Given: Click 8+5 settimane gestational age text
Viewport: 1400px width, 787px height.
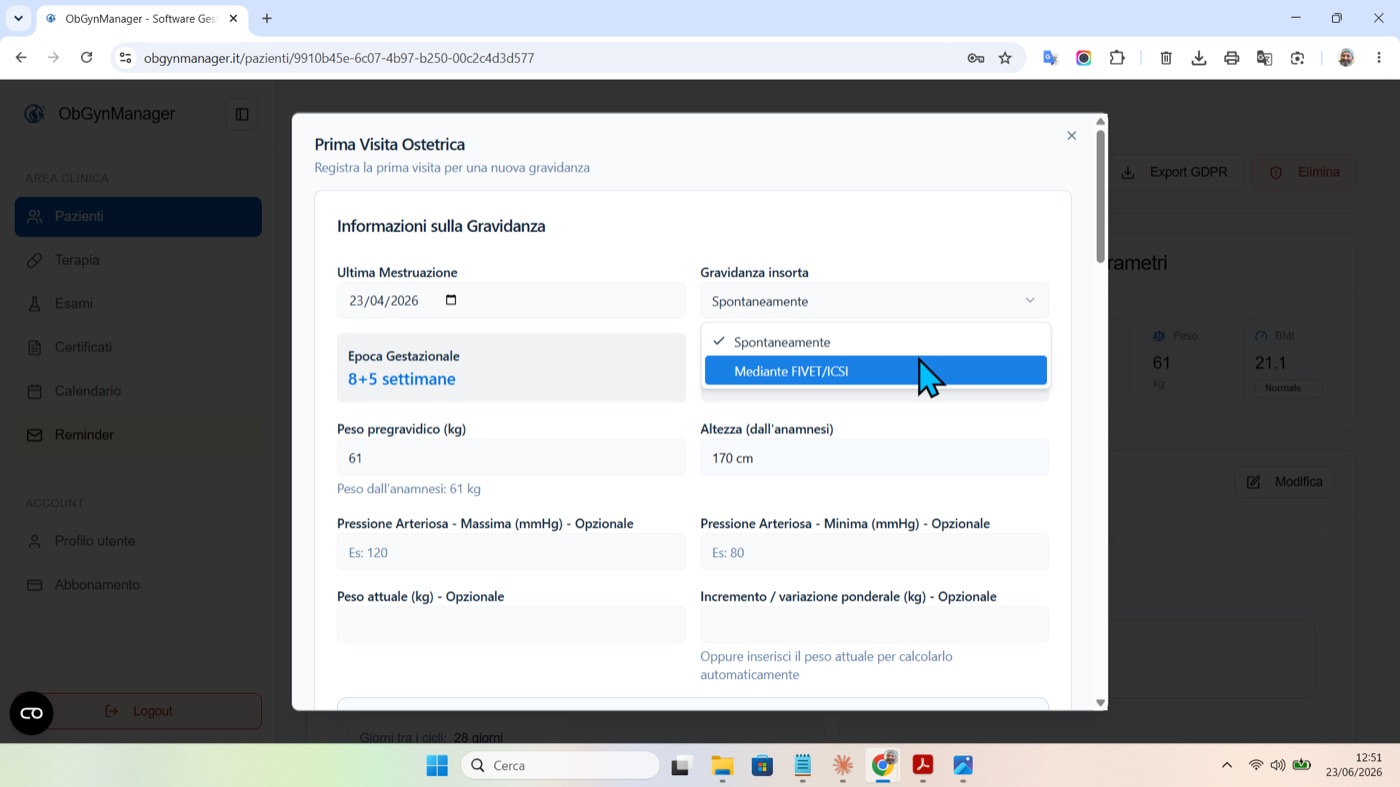Looking at the screenshot, I should point(402,379).
